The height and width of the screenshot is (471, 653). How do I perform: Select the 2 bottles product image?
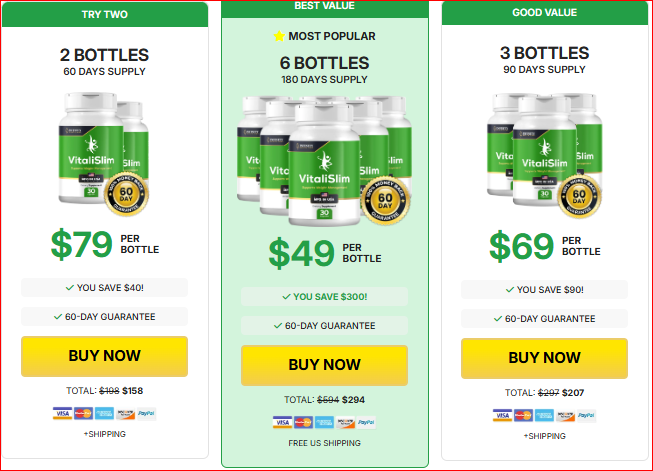(104, 154)
